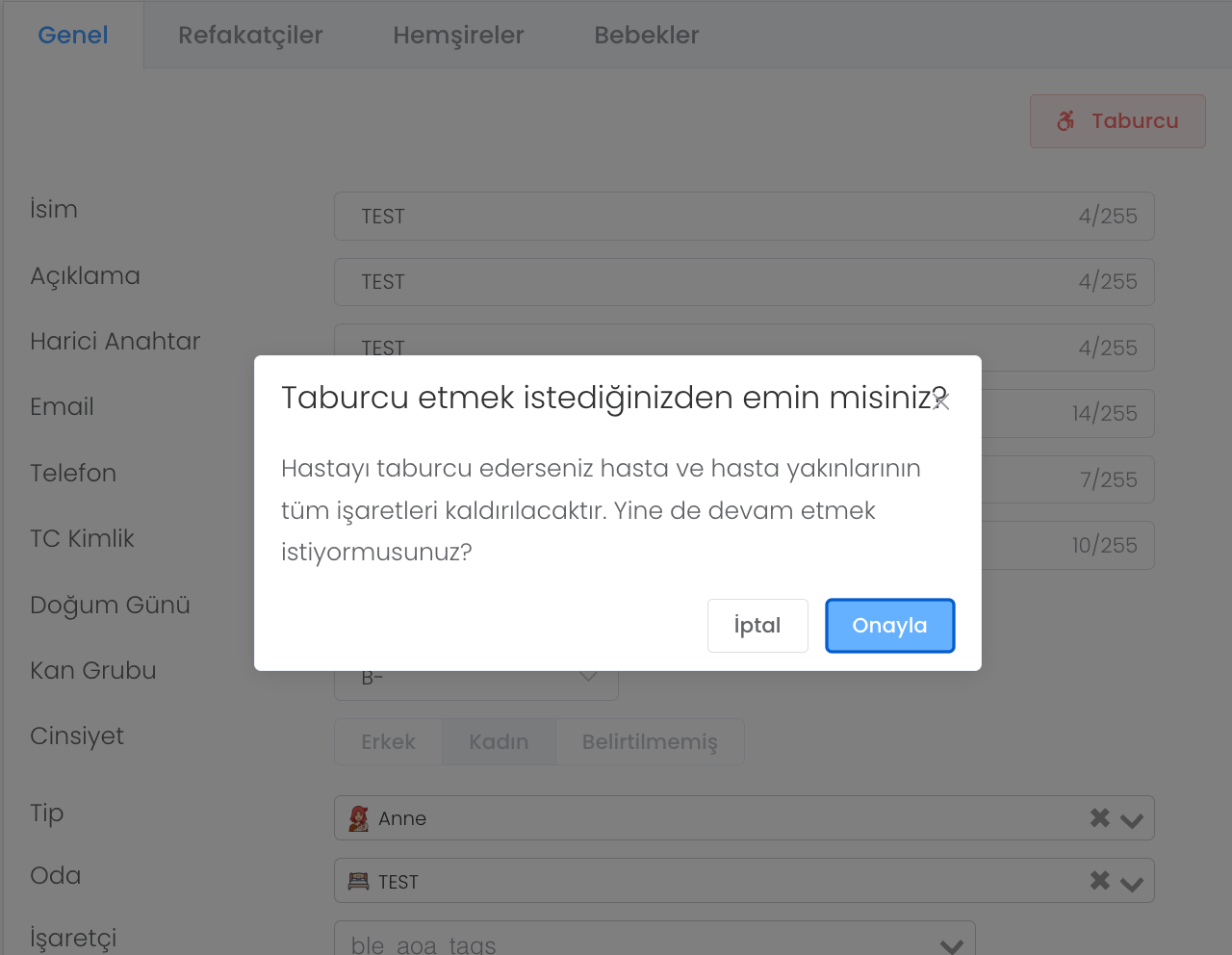Viewport: 1232px width, 955px height.
Task: Click the İsim input field
Action: (x=712, y=217)
